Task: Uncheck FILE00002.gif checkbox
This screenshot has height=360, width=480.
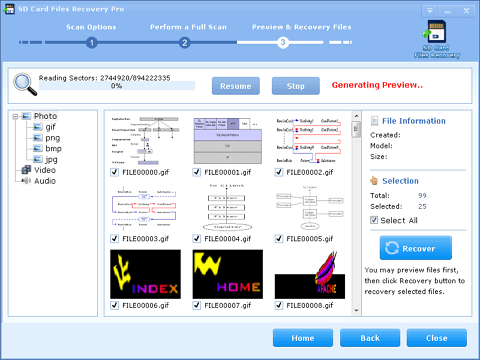Action: 279,172
